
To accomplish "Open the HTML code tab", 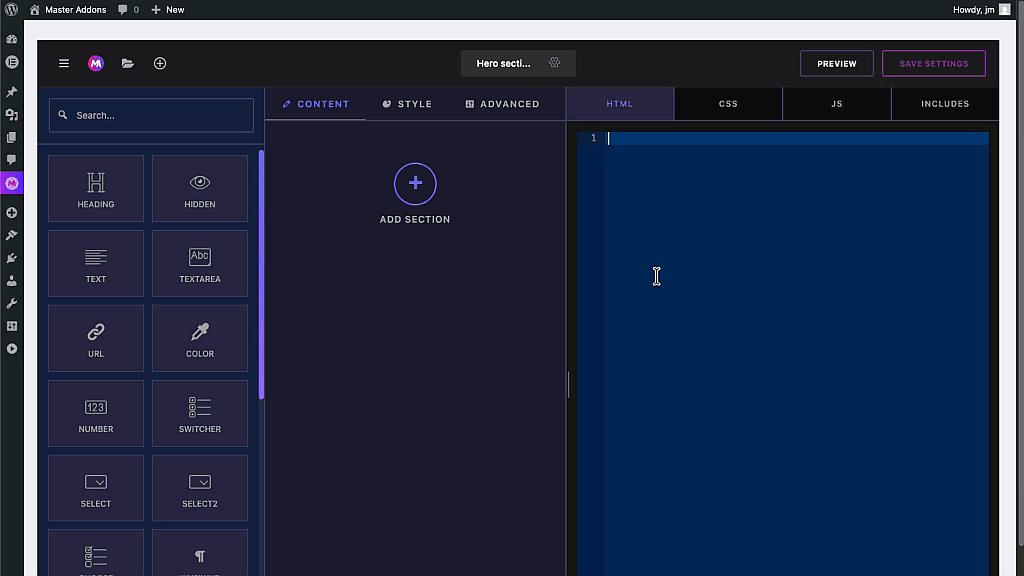I will tap(620, 104).
